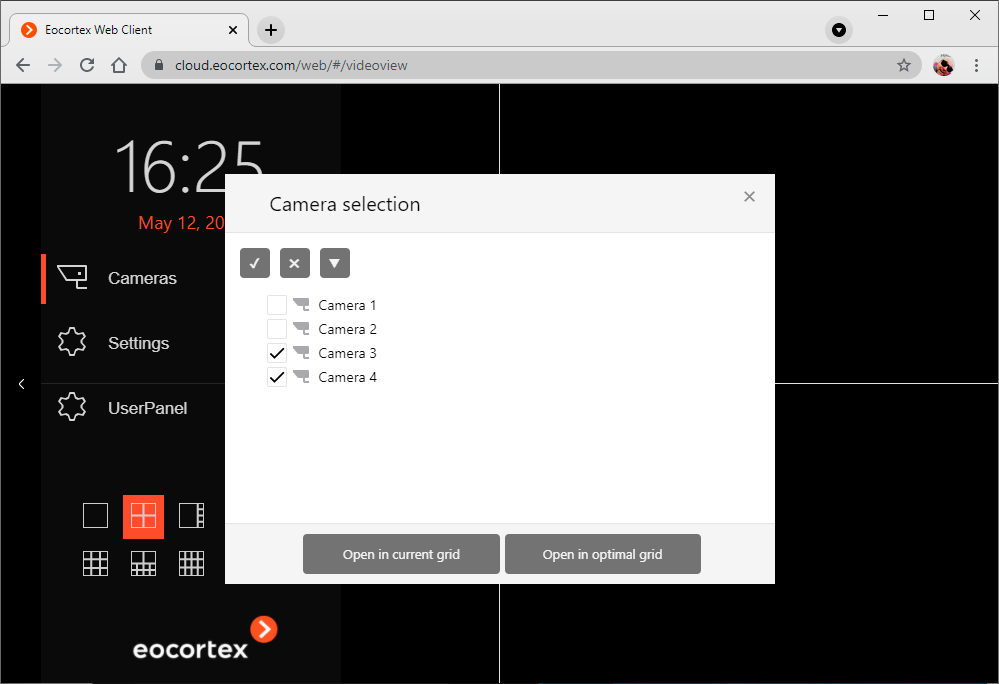Image resolution: width=999 pixels, height=684 pixels.
Task: Pick the 4x4 grid layout
Action: (191, 562)
